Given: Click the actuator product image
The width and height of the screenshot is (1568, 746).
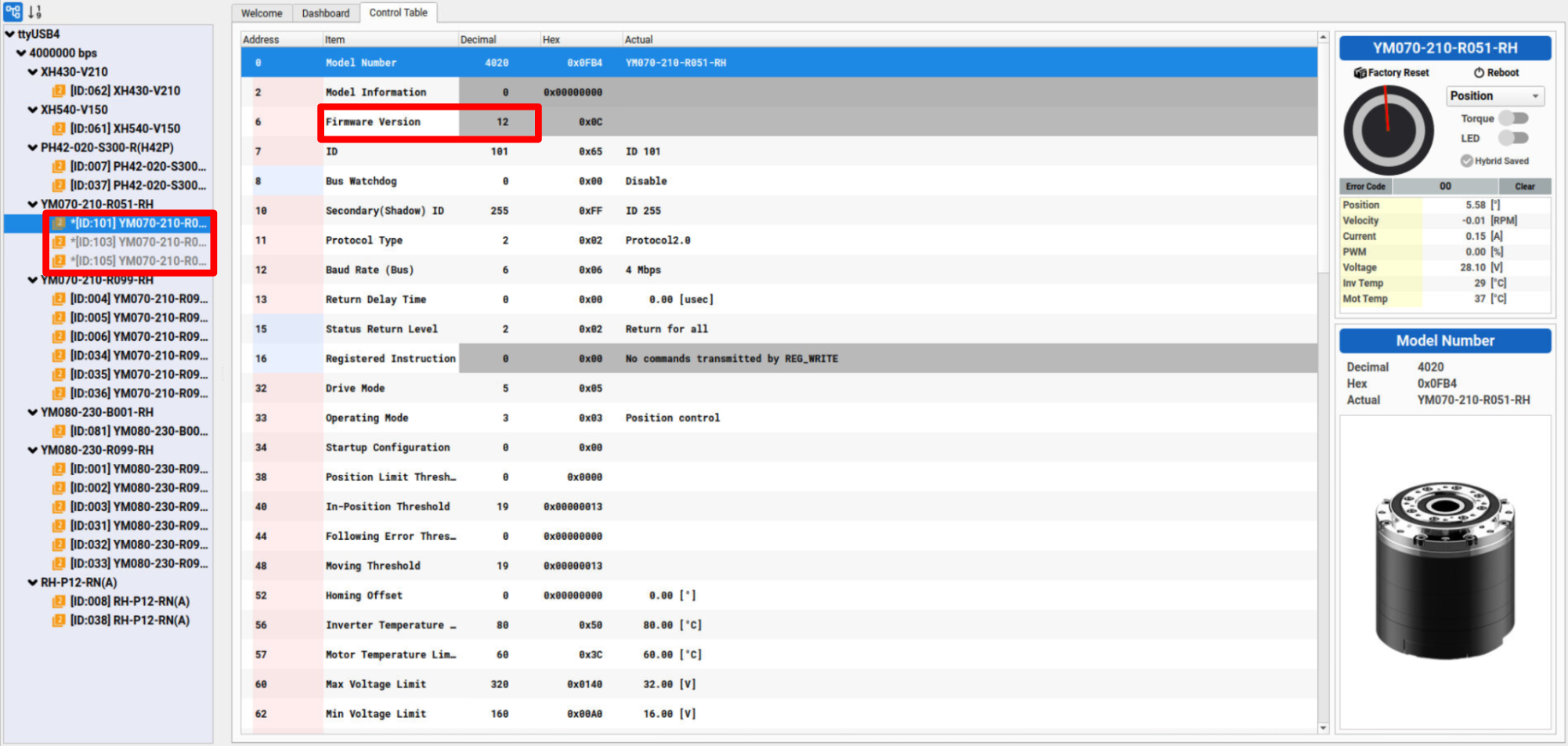Looking at the screenshot, I should pyautogui.click(x=1445, y=570).
